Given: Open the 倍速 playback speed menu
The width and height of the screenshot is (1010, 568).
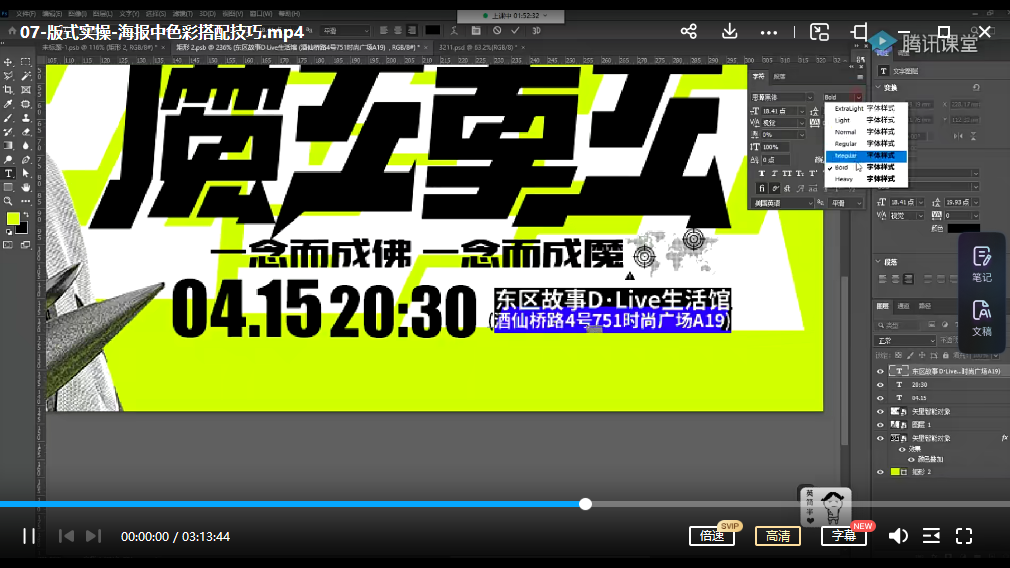Looking at the screenshot, I should [712, 536].
